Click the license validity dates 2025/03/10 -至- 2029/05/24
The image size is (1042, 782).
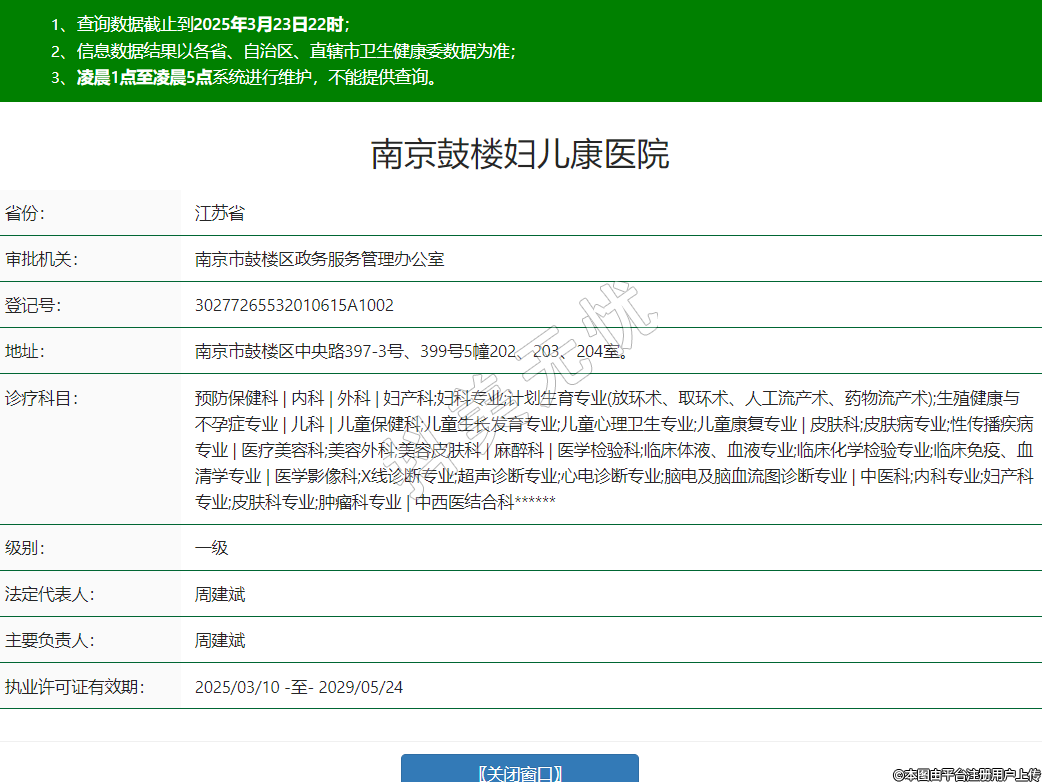(299, 687)
